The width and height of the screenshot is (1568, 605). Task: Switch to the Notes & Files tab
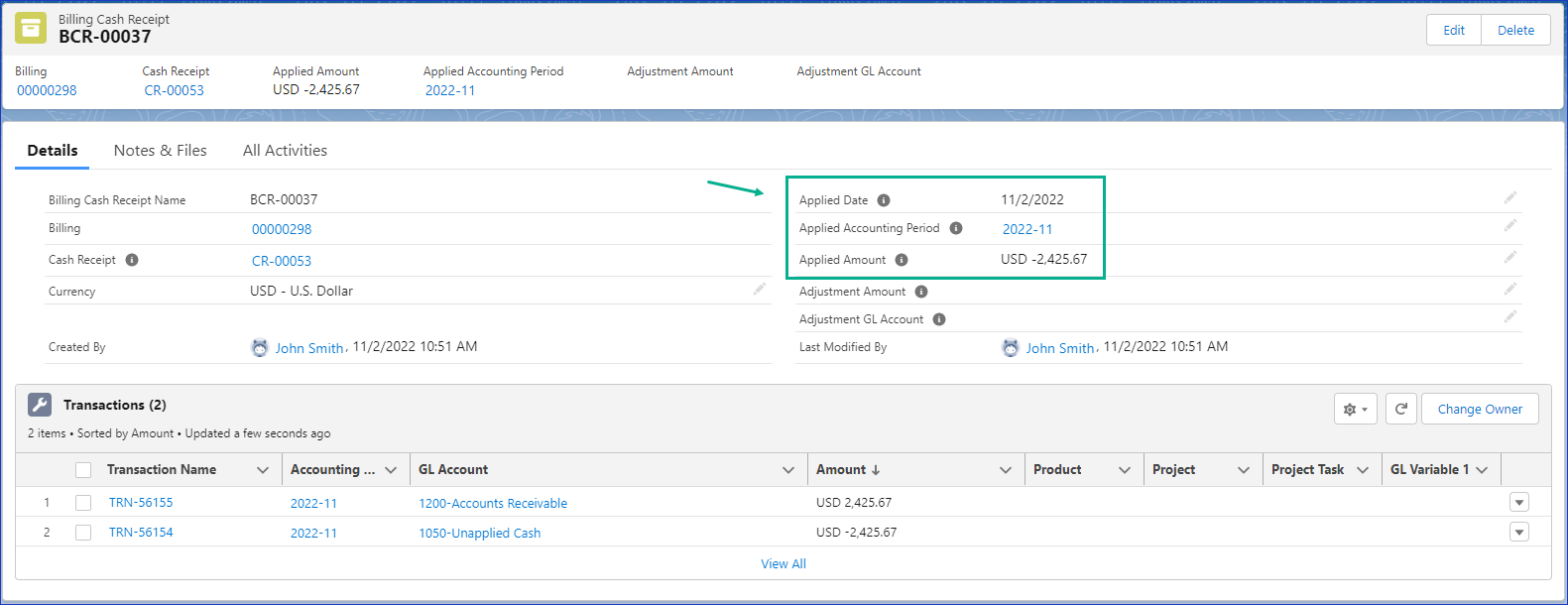point(161,151)
